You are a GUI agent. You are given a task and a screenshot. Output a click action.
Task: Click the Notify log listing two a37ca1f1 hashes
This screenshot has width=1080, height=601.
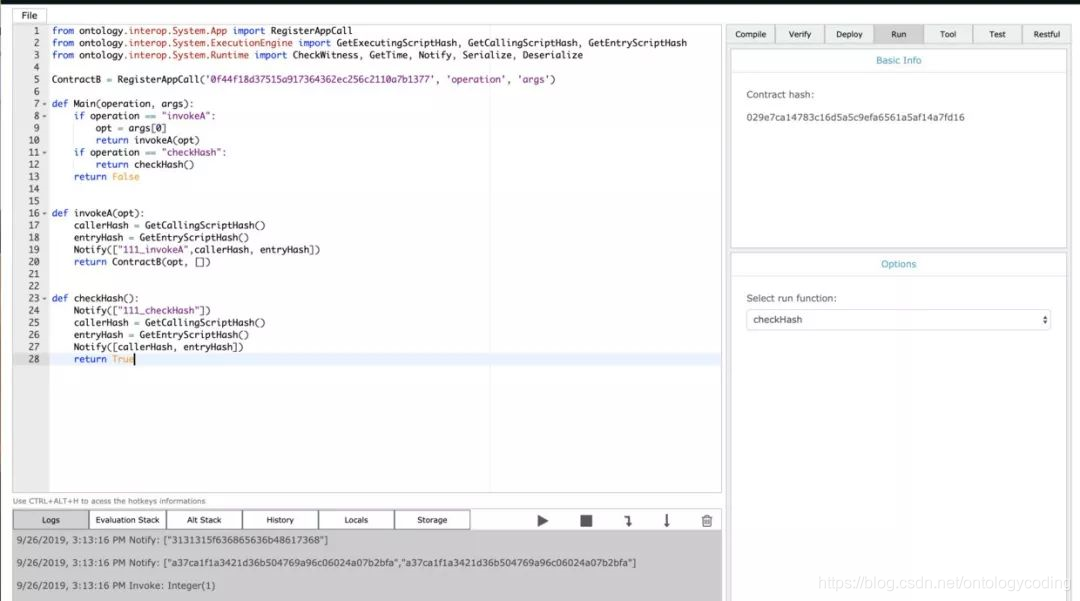(x=326, y=562)
